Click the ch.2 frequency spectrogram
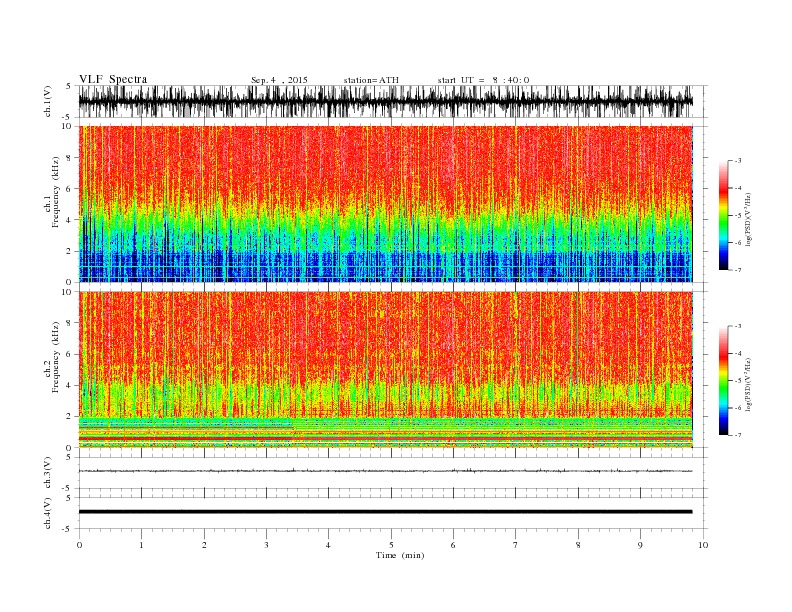Image resolution: width=792 pixels, height=612 pixels. click(385, 370)
